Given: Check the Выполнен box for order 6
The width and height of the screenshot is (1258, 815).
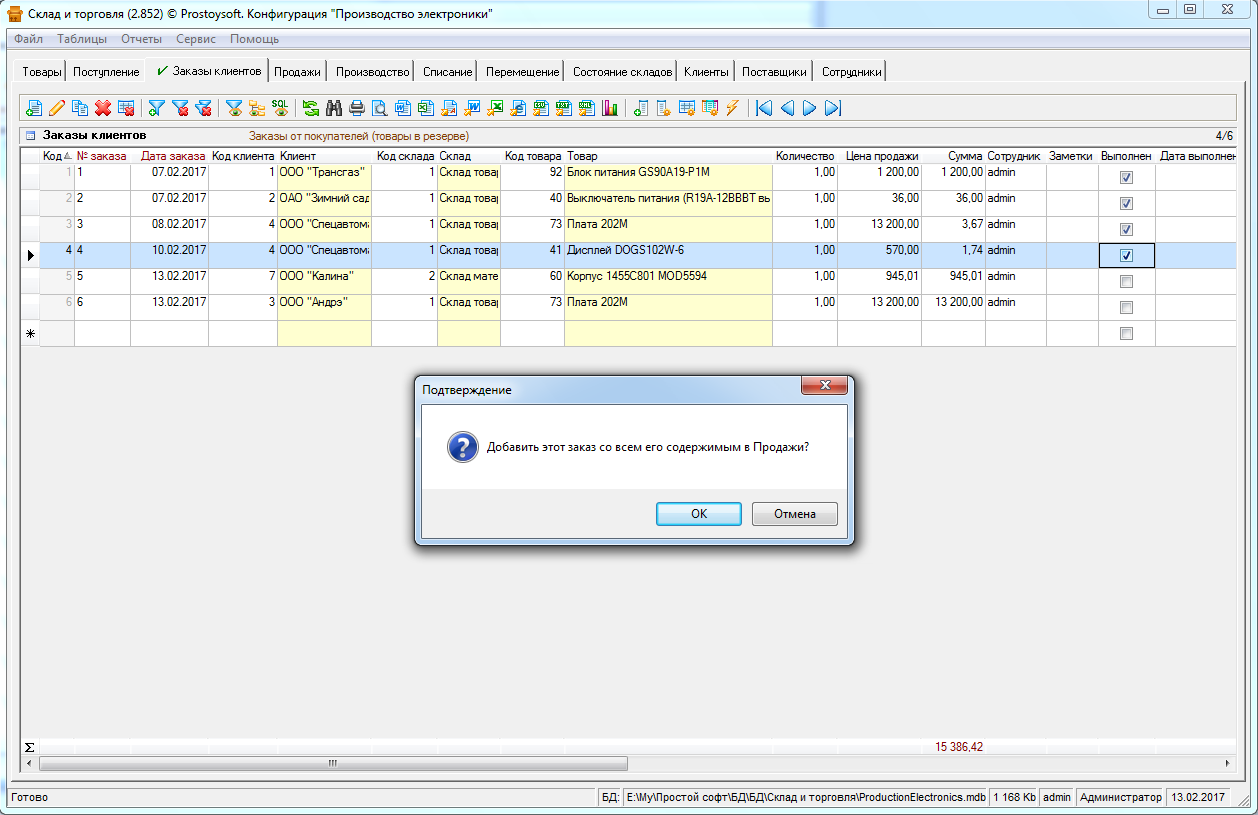Looking at the screenshot, I should [x=1126, y=308].
